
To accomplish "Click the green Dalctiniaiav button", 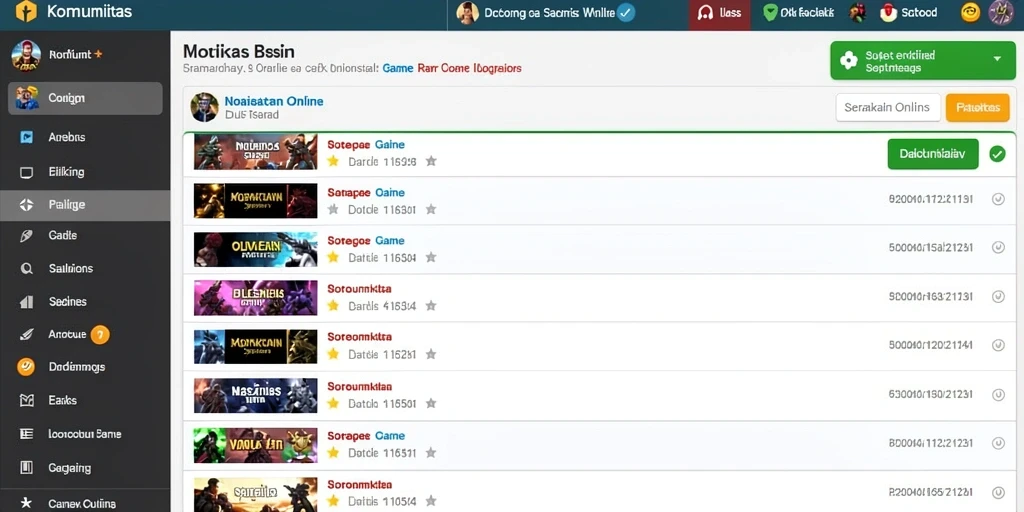I will pyautogui.click(x=933, y=154).
